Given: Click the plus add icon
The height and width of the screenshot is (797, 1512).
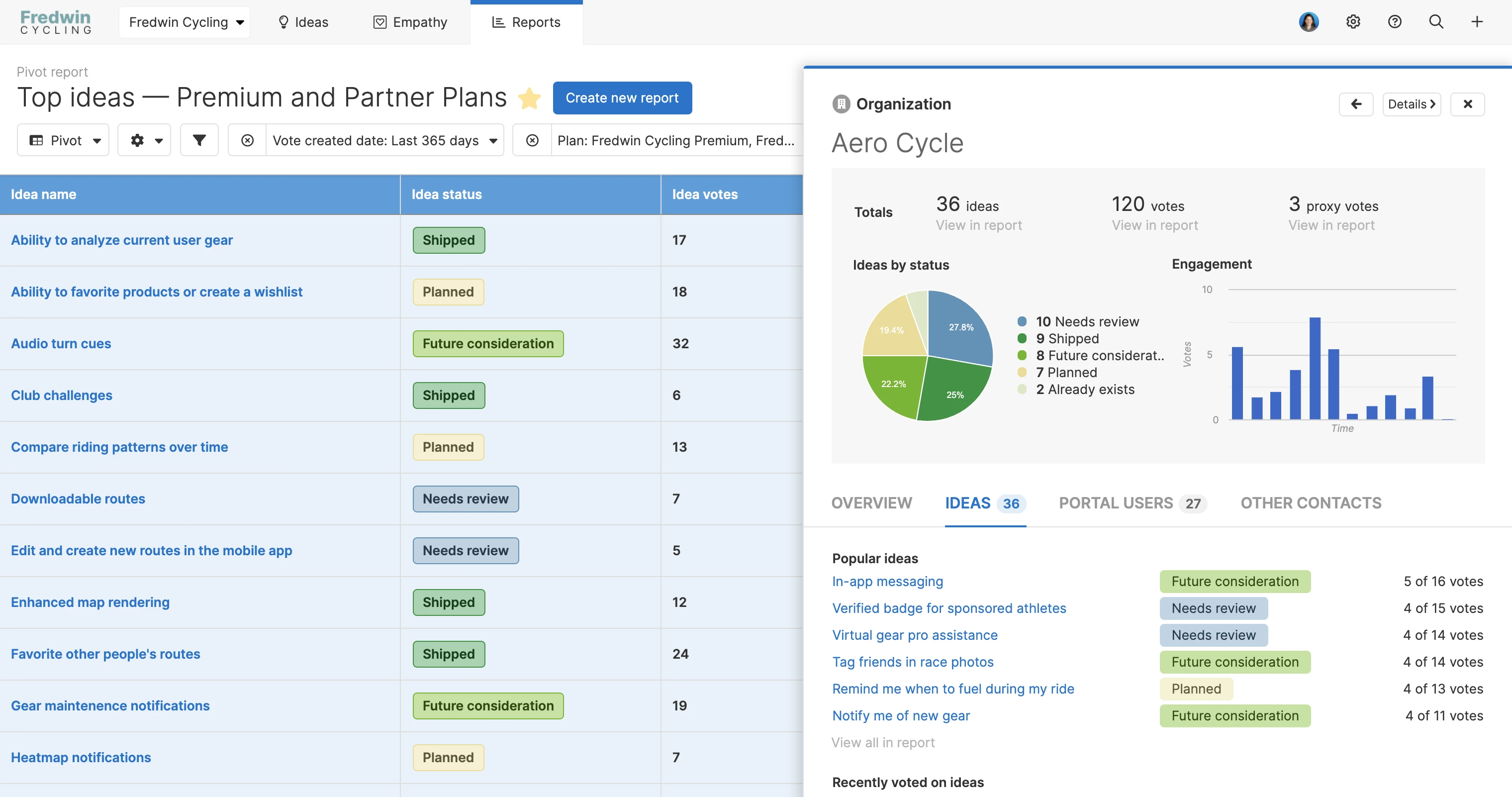Looking at the screenshot, I should click(x=1477, y=22).
